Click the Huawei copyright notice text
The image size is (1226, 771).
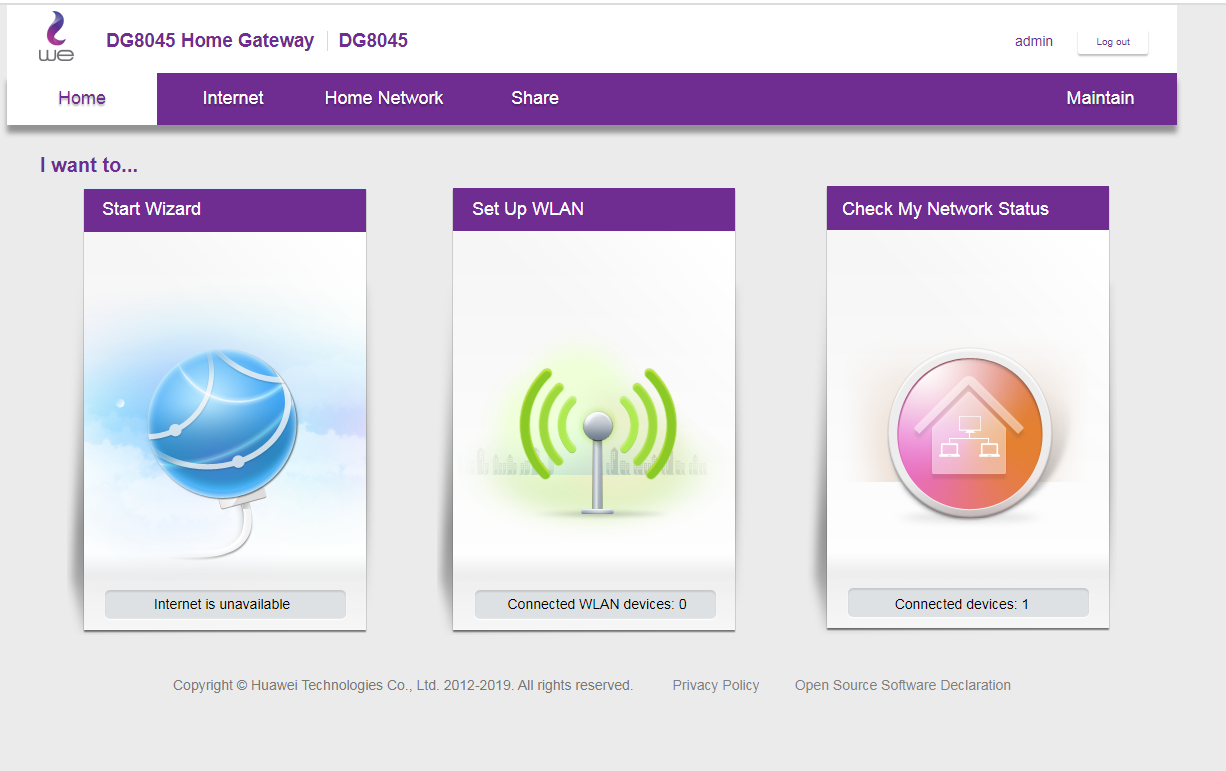tap(403, 685)
